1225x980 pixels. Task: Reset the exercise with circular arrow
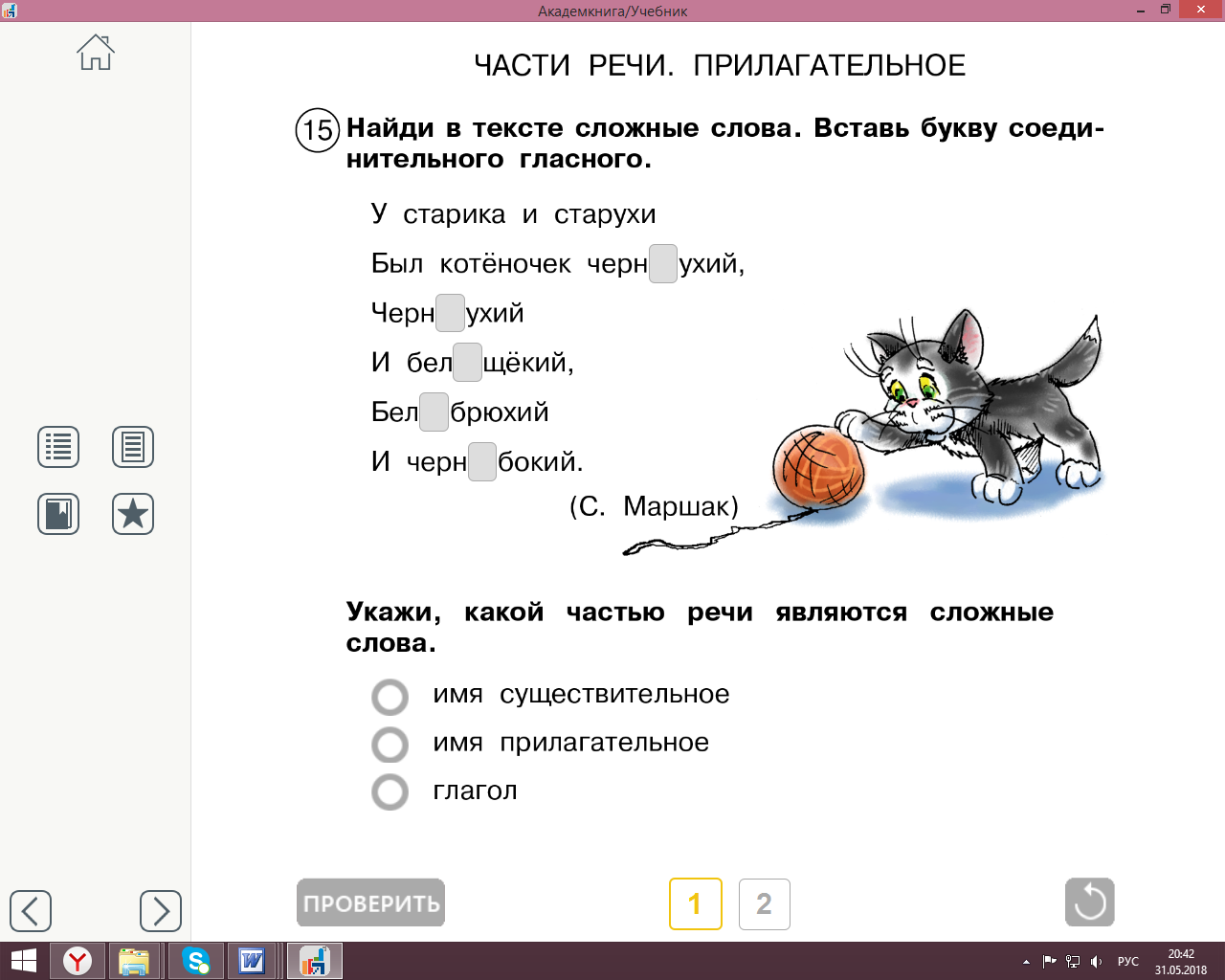click(x=1090, y=902)
